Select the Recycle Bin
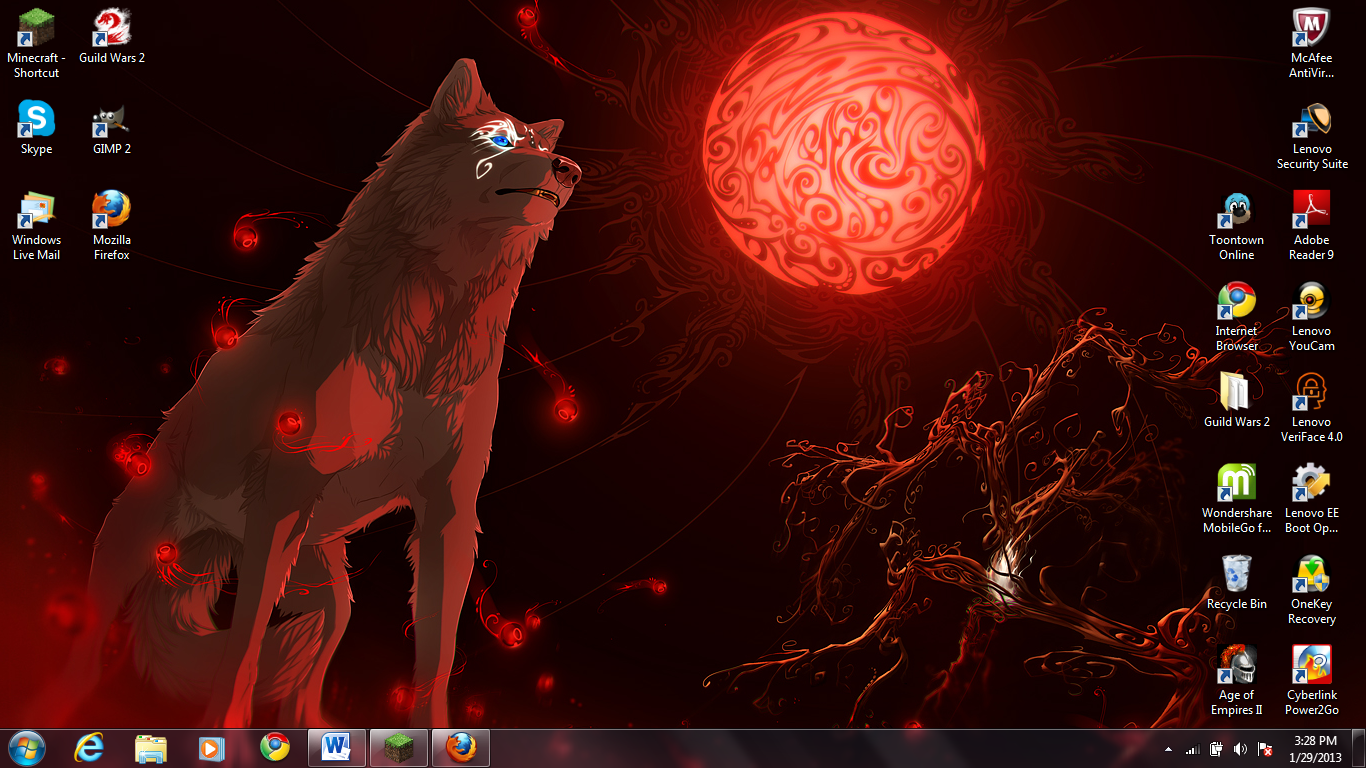Viewport: 1366px width, 768px height. [1236, 575]
